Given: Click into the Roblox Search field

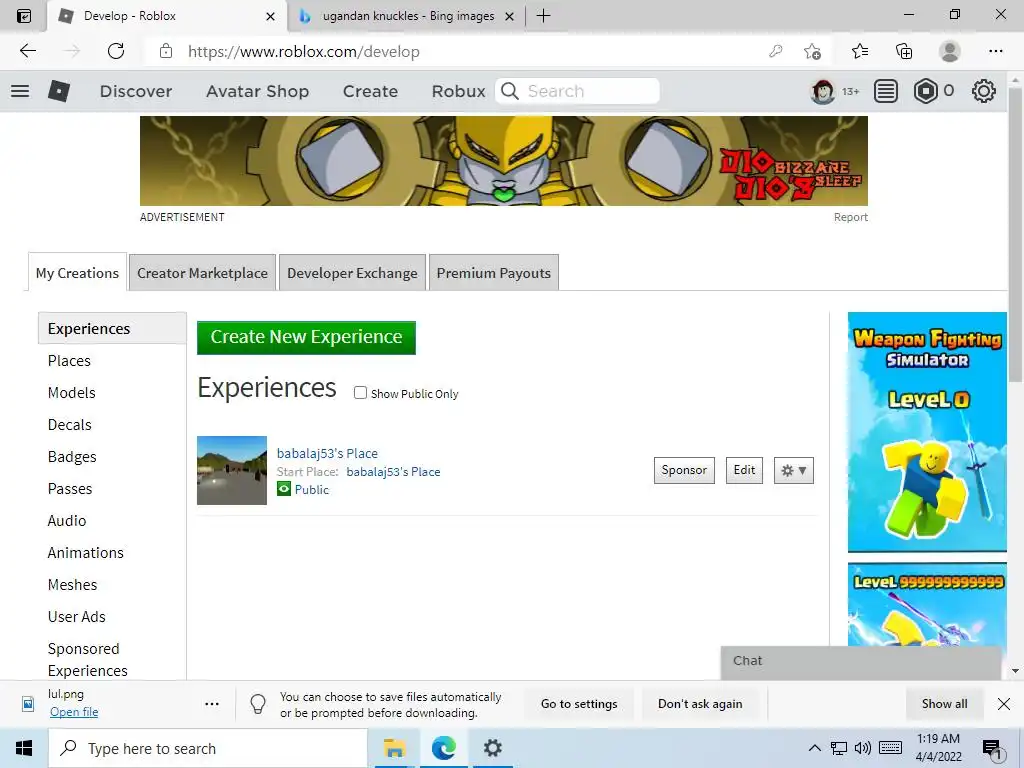Looking at the screenshot, I should point(577,91).
